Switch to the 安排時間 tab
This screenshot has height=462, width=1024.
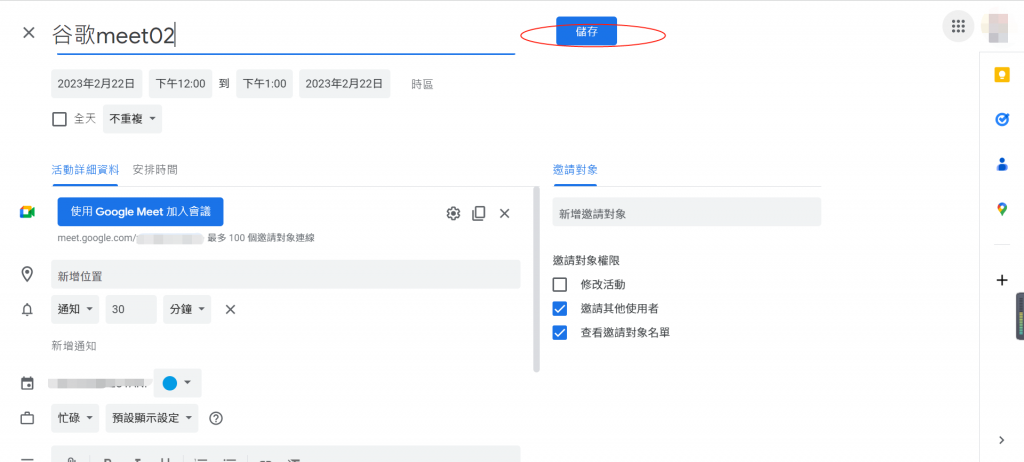(155, 170)
